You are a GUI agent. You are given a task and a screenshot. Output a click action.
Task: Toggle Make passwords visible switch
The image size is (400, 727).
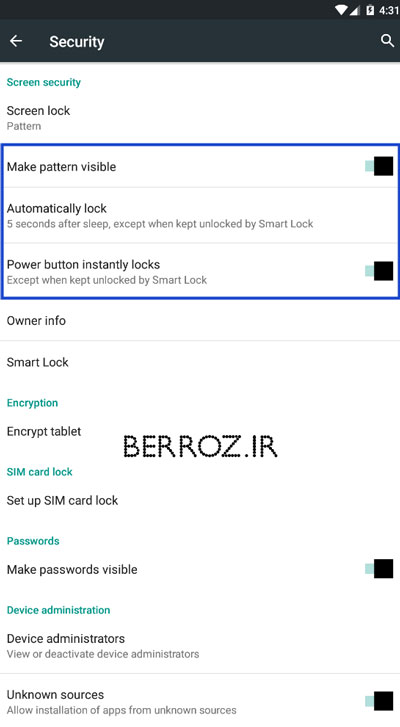click(379, 569)
